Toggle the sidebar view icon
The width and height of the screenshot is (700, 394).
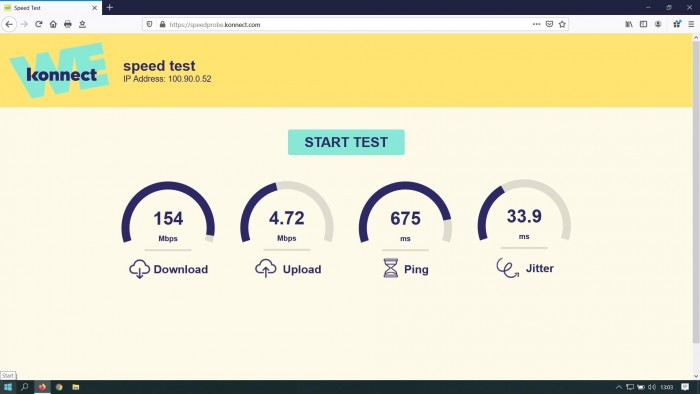[643, 25]
